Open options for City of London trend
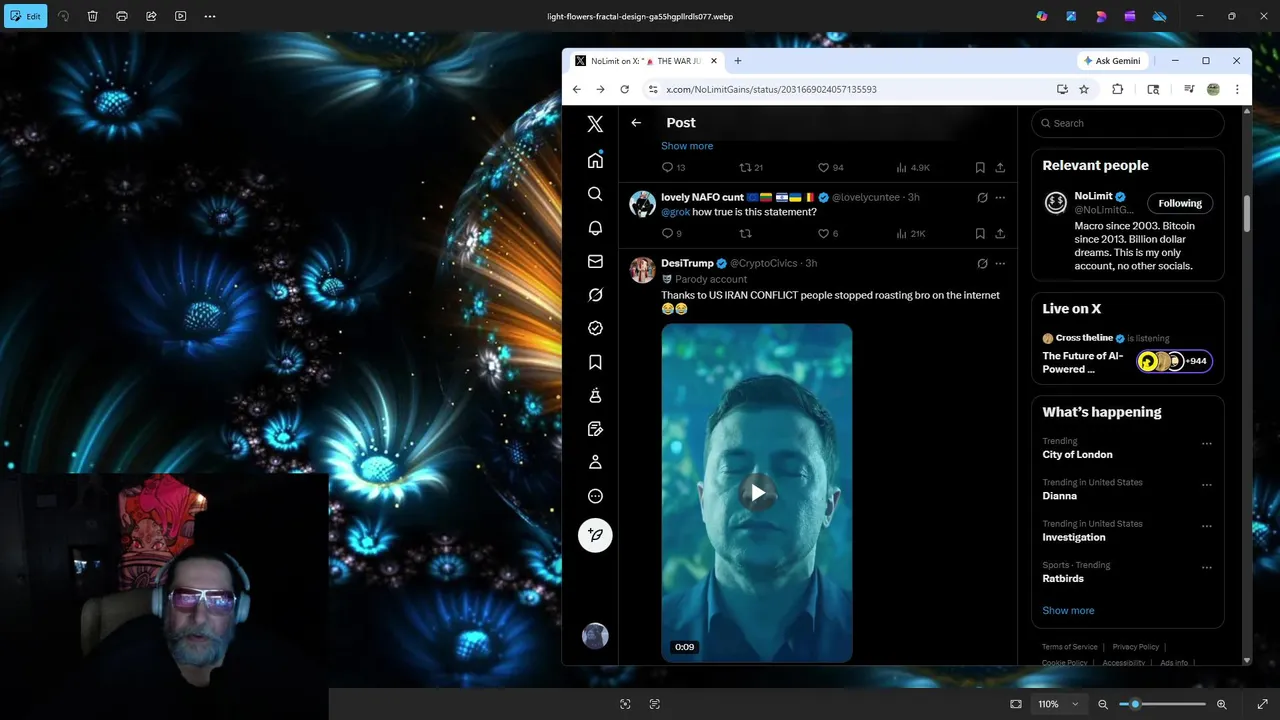Image resolution: width=1280 pixels, height=720 pixels. (x=1207, y=444)
